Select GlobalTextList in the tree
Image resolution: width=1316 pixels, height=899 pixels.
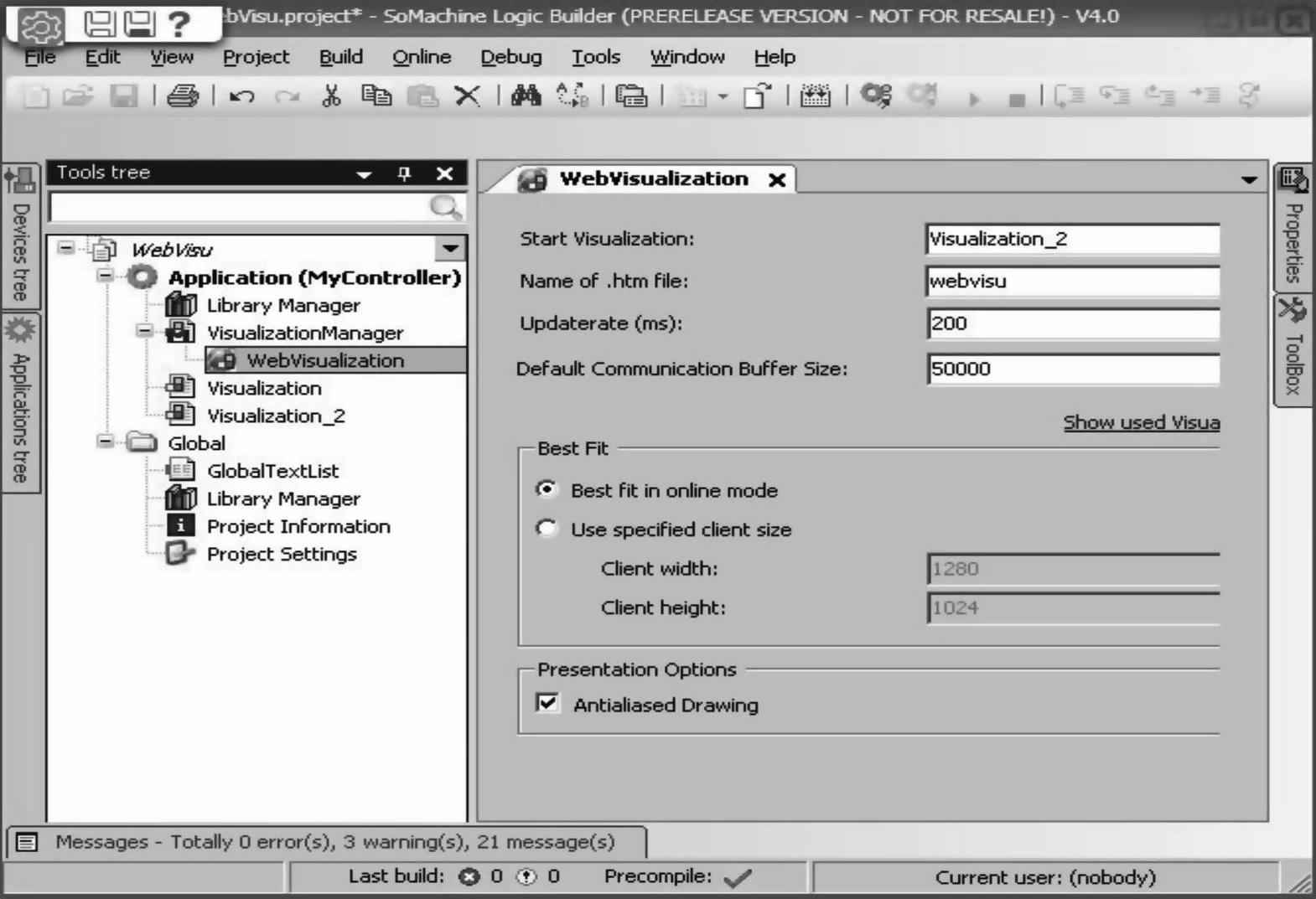pyautogui.click(x=272, y=471)
